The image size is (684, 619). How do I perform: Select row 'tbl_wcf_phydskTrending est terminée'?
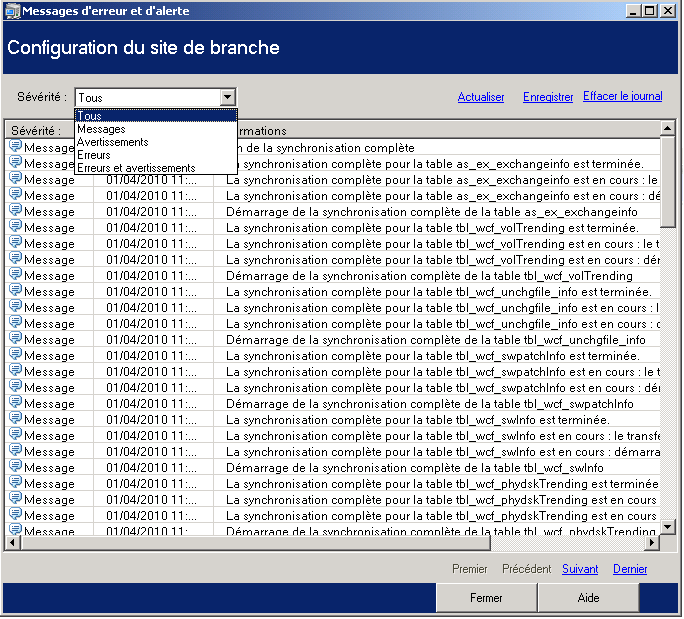point(332,483)
